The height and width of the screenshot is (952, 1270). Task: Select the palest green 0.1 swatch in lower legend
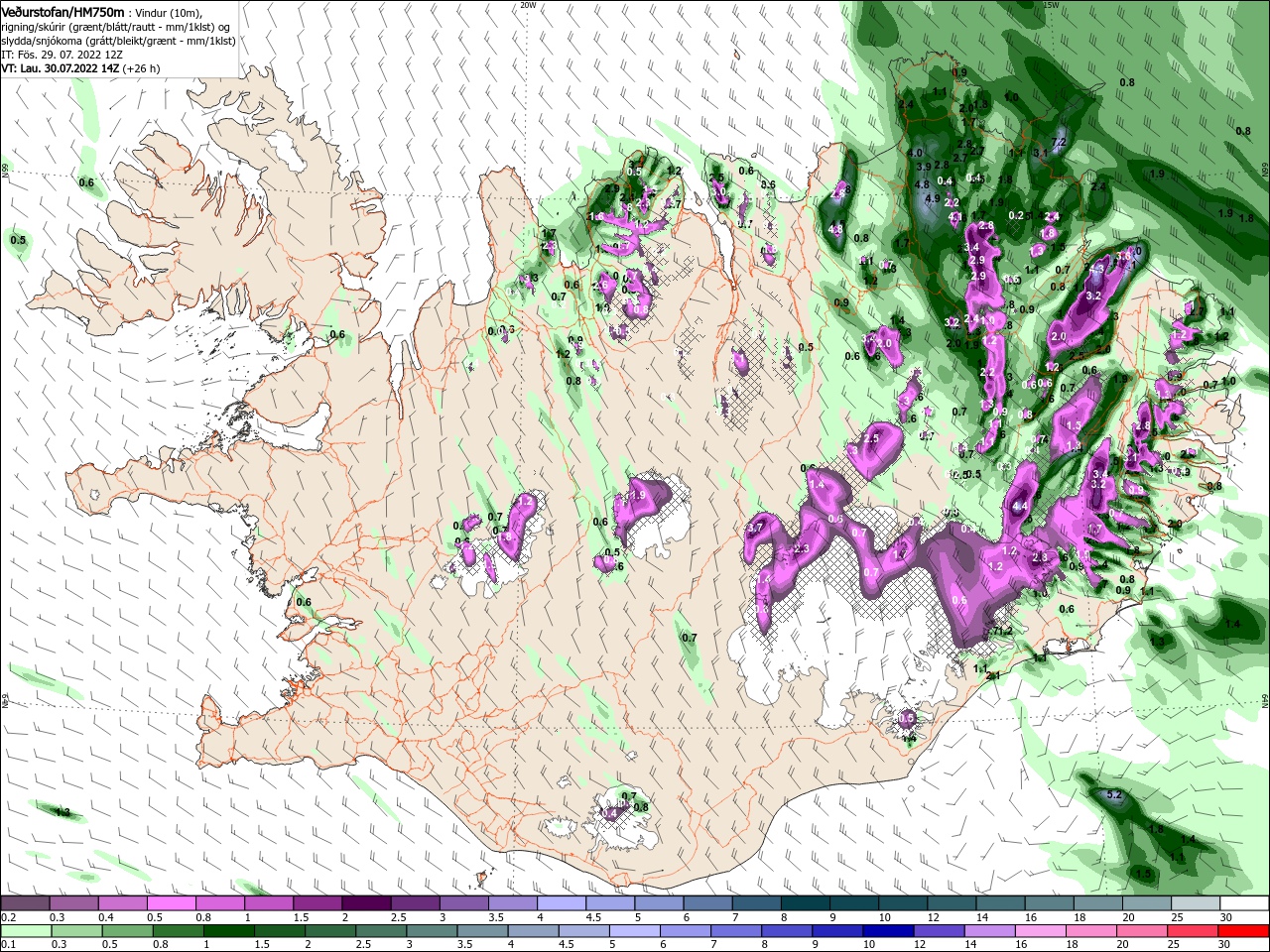[x=26, y=931]
